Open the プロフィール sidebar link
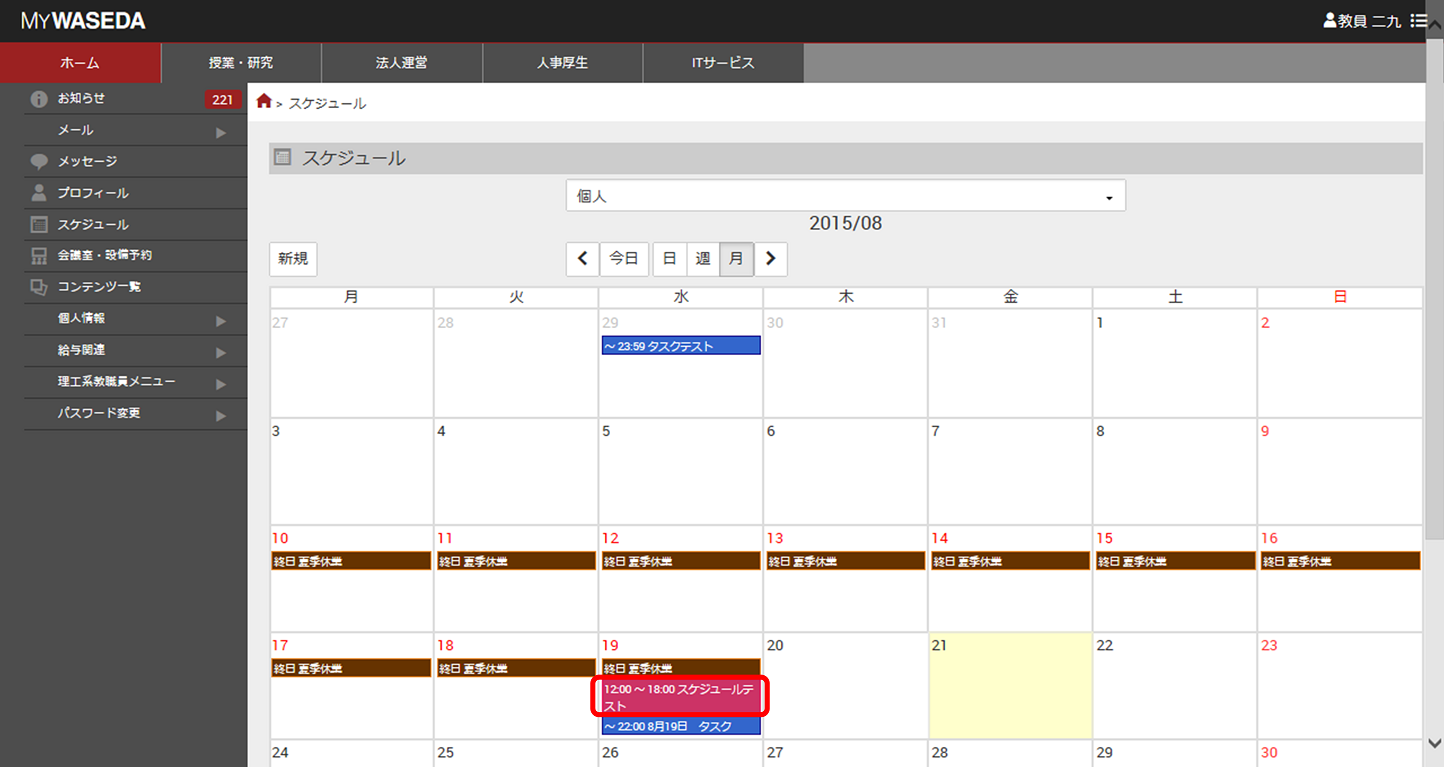 coord(93,193)
